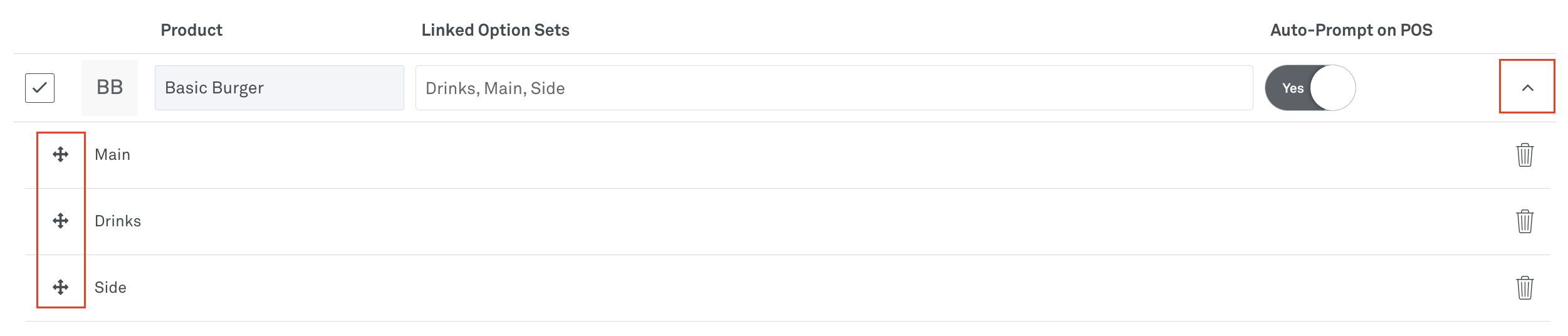Select the Side option set label

coord(110,288)
